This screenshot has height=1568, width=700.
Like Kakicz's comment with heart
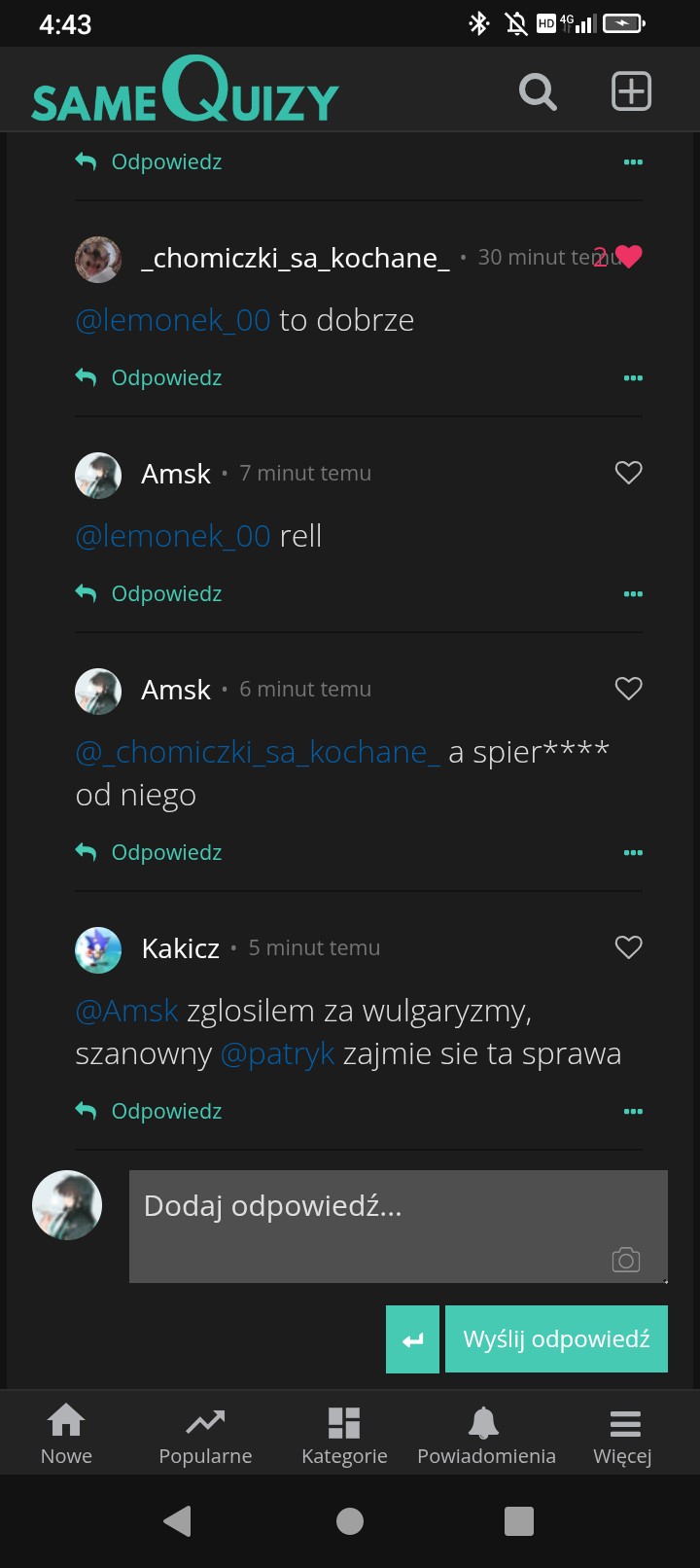(629, 947)
